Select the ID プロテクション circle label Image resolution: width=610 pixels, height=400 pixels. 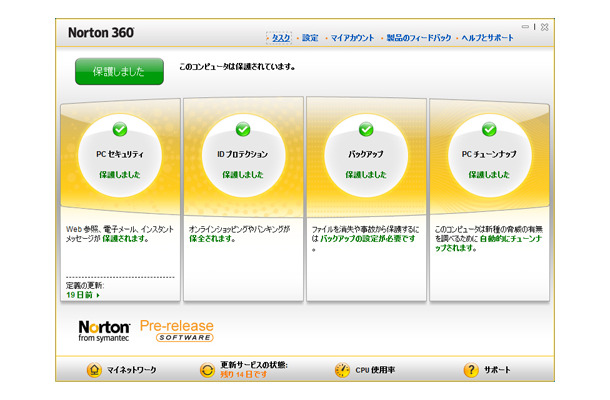(243, 154)
